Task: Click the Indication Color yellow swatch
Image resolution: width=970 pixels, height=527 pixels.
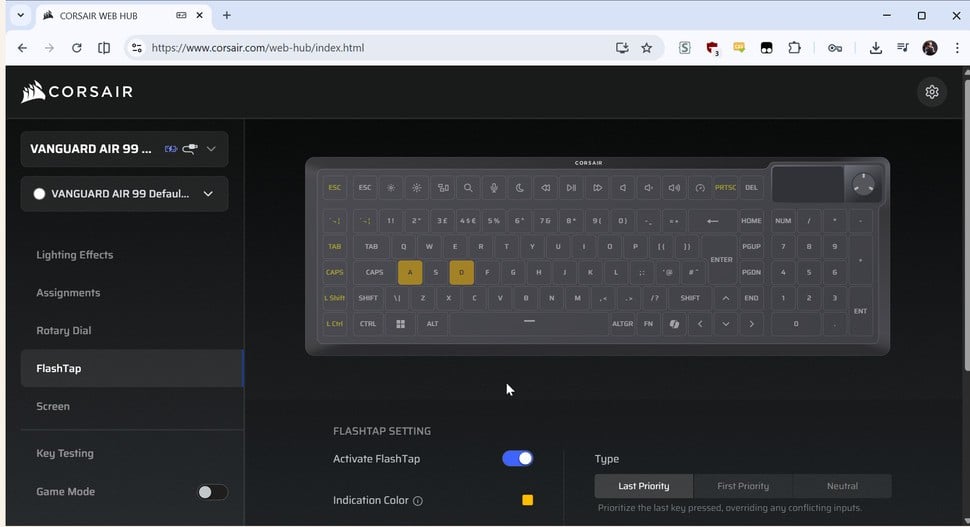Action: coord(527,500)
